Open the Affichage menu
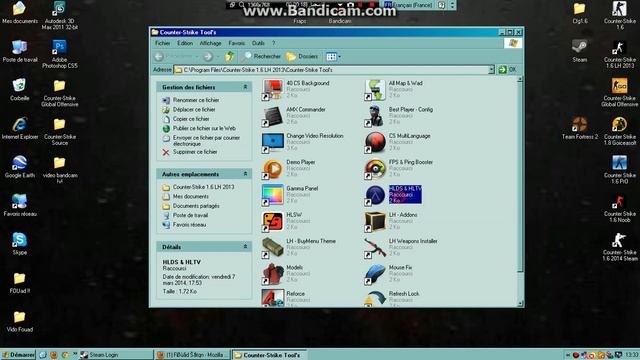Screen dimensions: 640x360 pos(210,43)
